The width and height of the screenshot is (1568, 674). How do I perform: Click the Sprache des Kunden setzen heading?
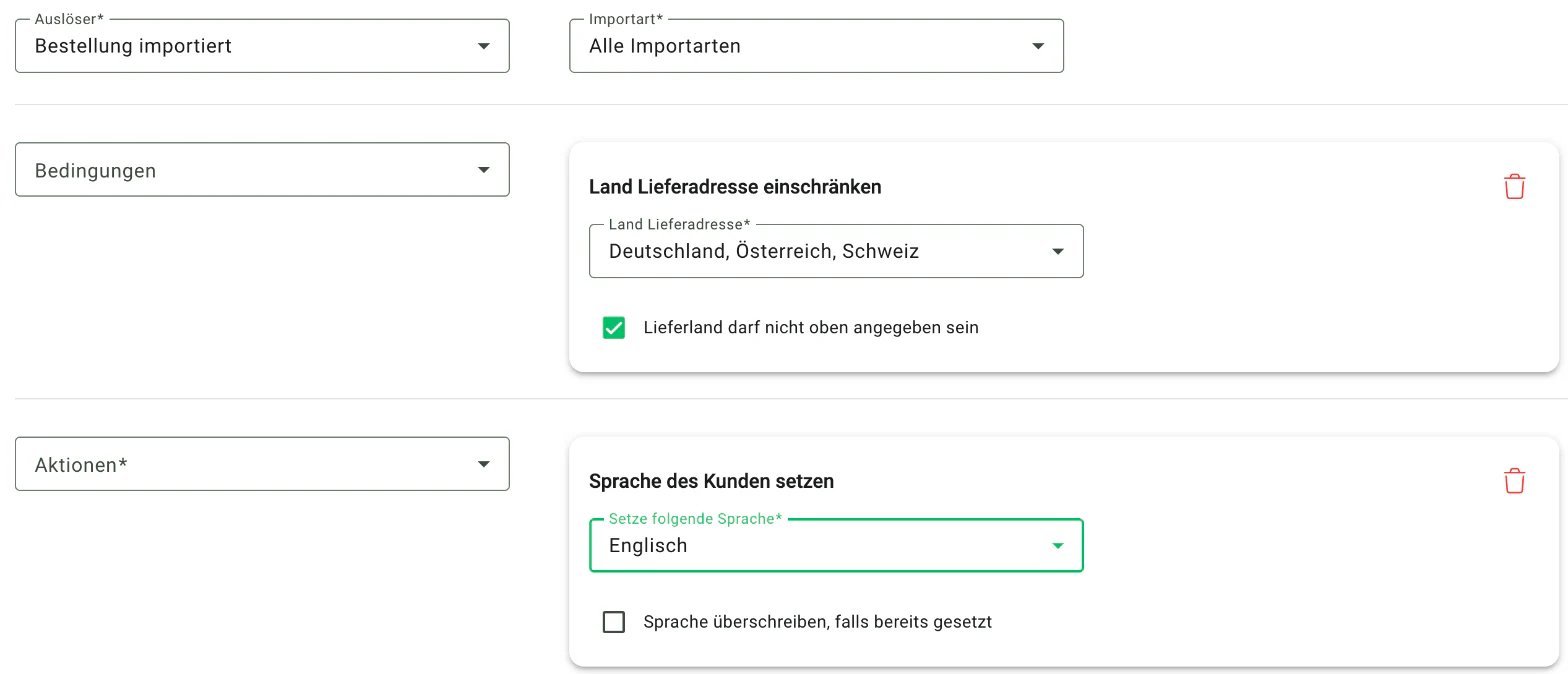711,481
